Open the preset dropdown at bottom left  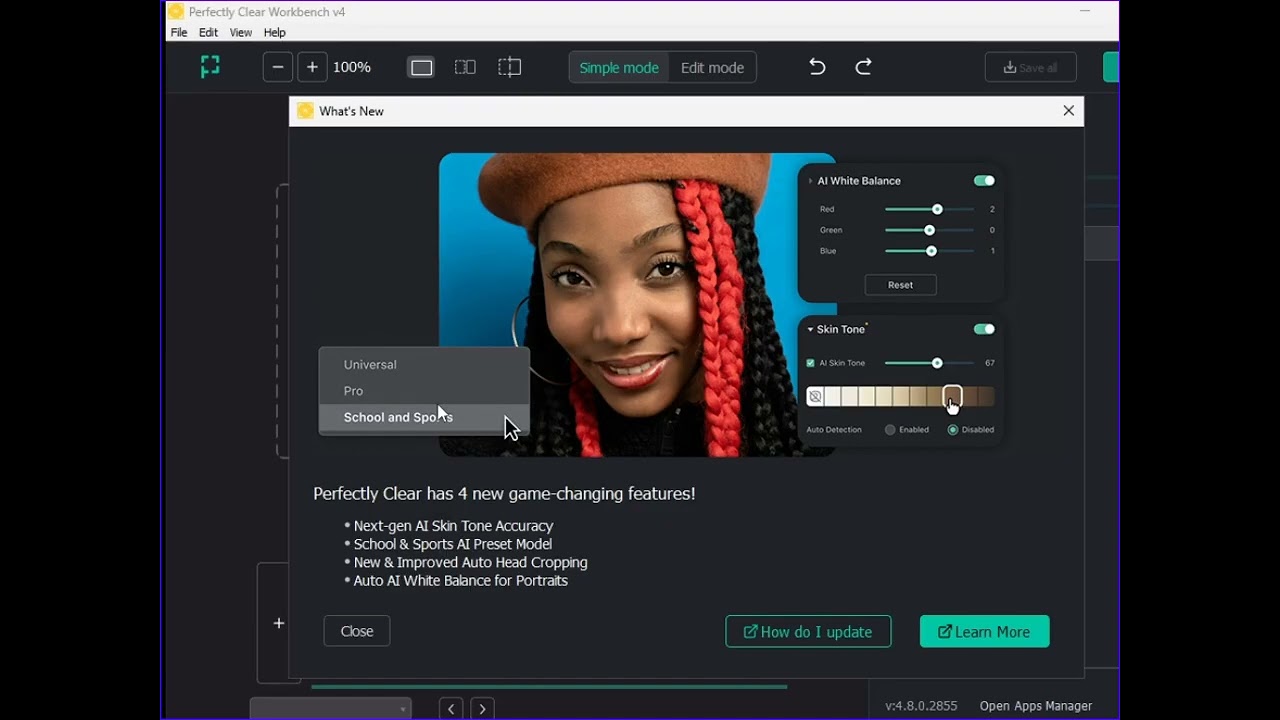[x=330, y=708]
